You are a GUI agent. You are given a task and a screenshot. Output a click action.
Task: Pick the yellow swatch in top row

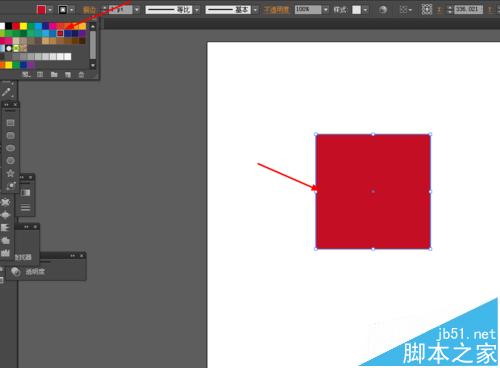(x=23, y=26)
